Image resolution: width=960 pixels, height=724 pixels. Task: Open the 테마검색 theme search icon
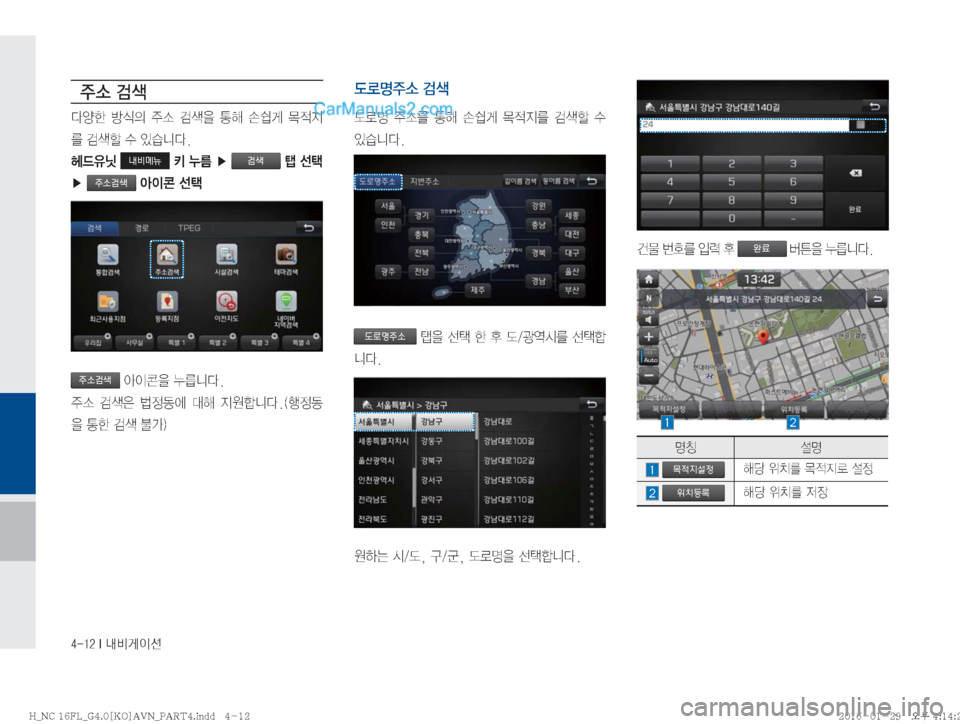point(285,259)
